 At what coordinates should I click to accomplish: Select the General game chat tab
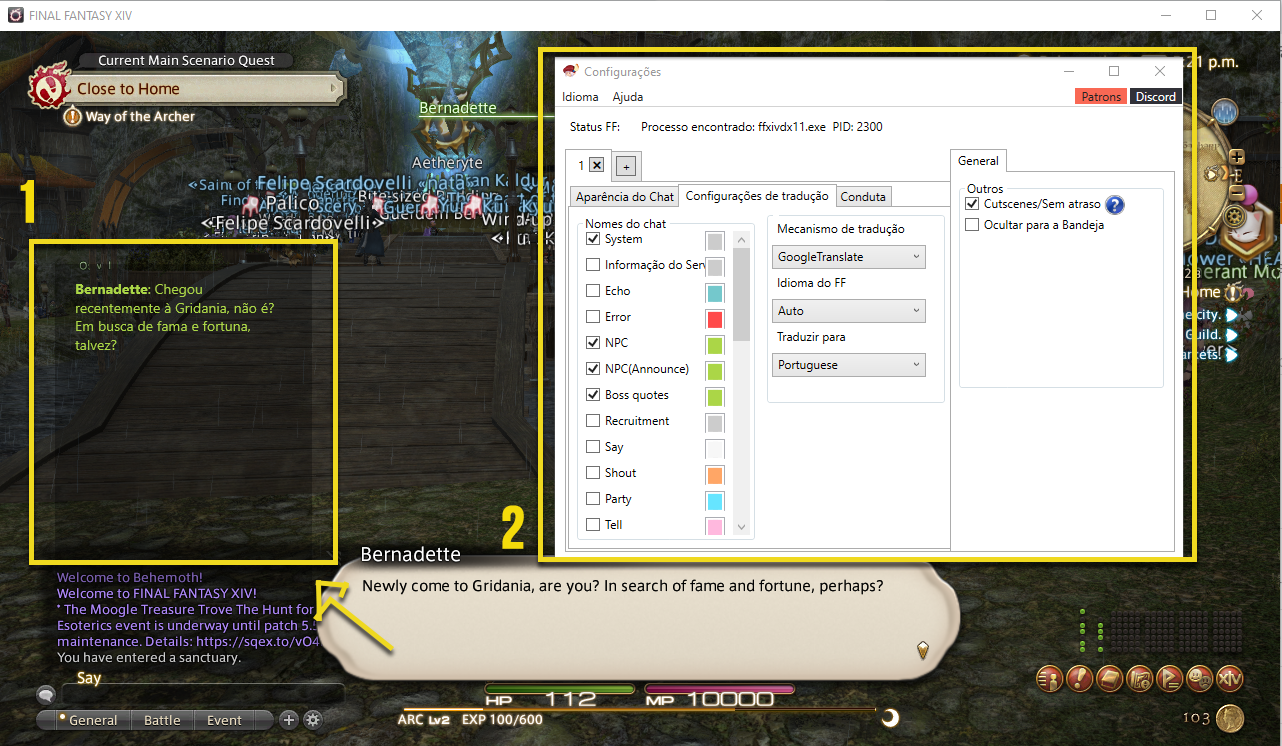(92, 720)
